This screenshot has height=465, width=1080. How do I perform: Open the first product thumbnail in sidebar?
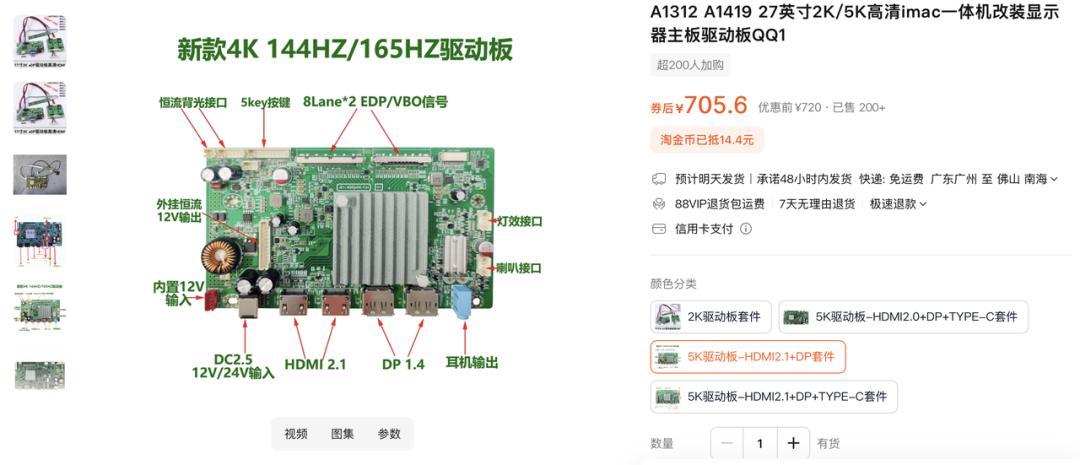(40, 41)
